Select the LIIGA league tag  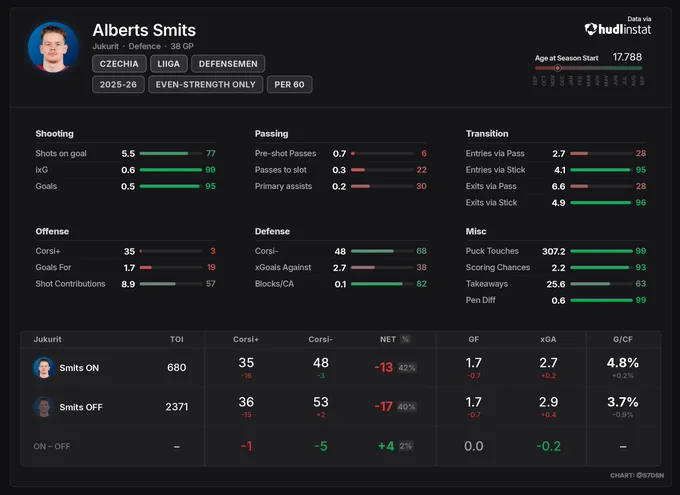point(168,64)
